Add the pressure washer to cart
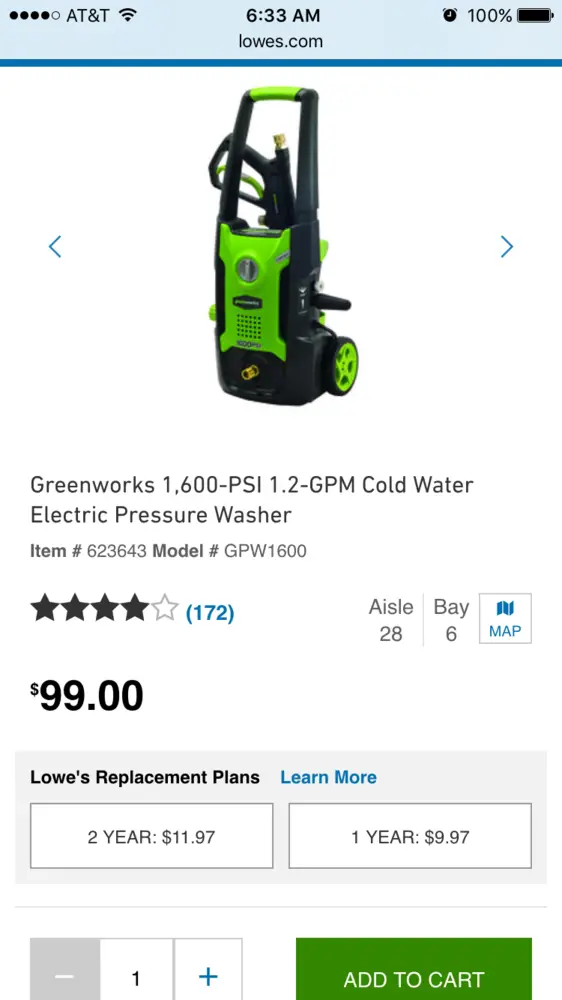 pyautogui.click(x=414, y=969)
